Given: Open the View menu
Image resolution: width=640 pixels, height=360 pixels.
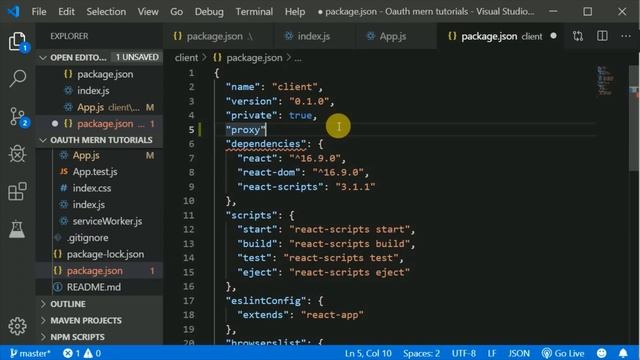Looking at the screenshot, I should coord(148,11).
